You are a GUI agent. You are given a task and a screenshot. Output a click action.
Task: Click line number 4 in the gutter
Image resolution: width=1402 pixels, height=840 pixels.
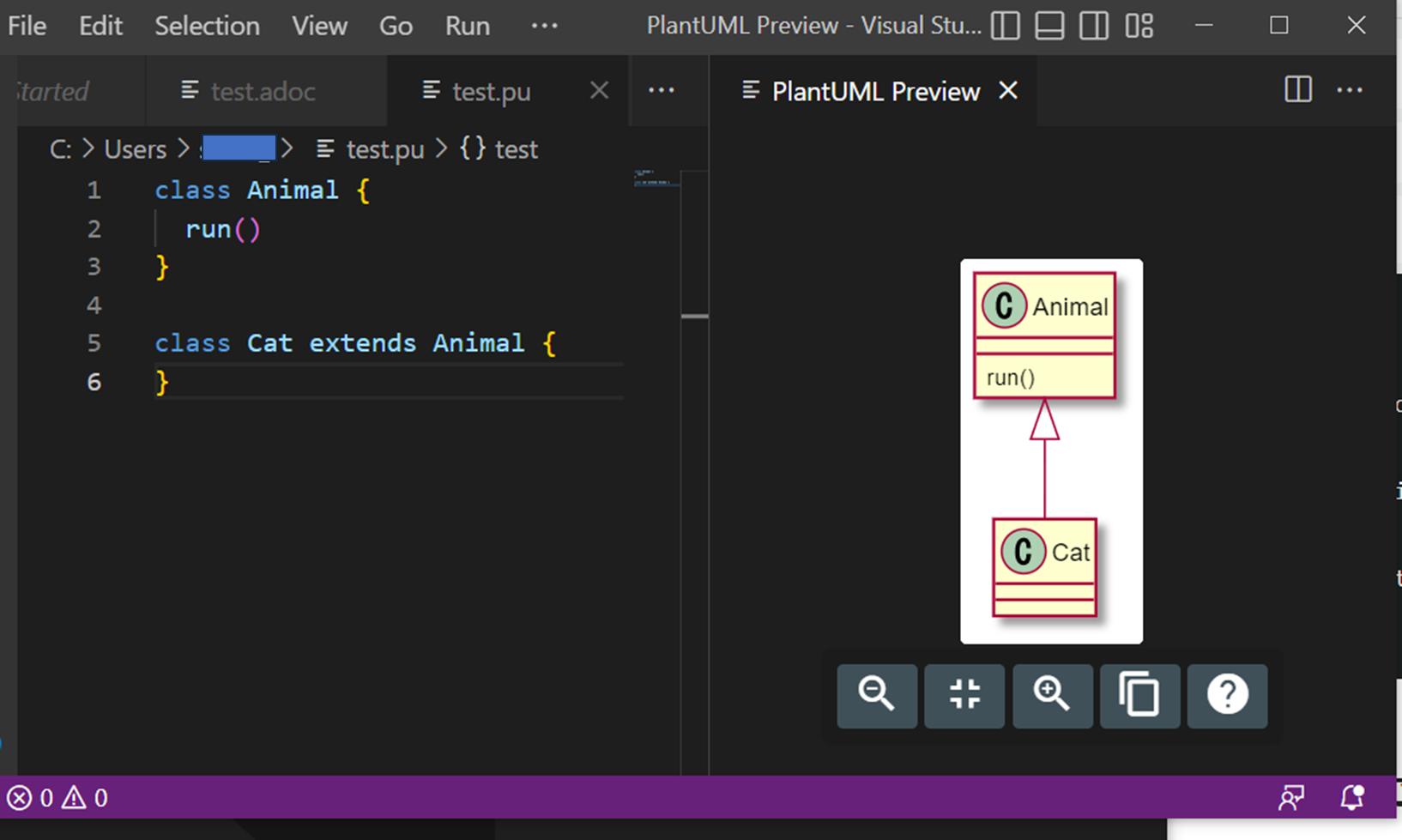(94, 305)
